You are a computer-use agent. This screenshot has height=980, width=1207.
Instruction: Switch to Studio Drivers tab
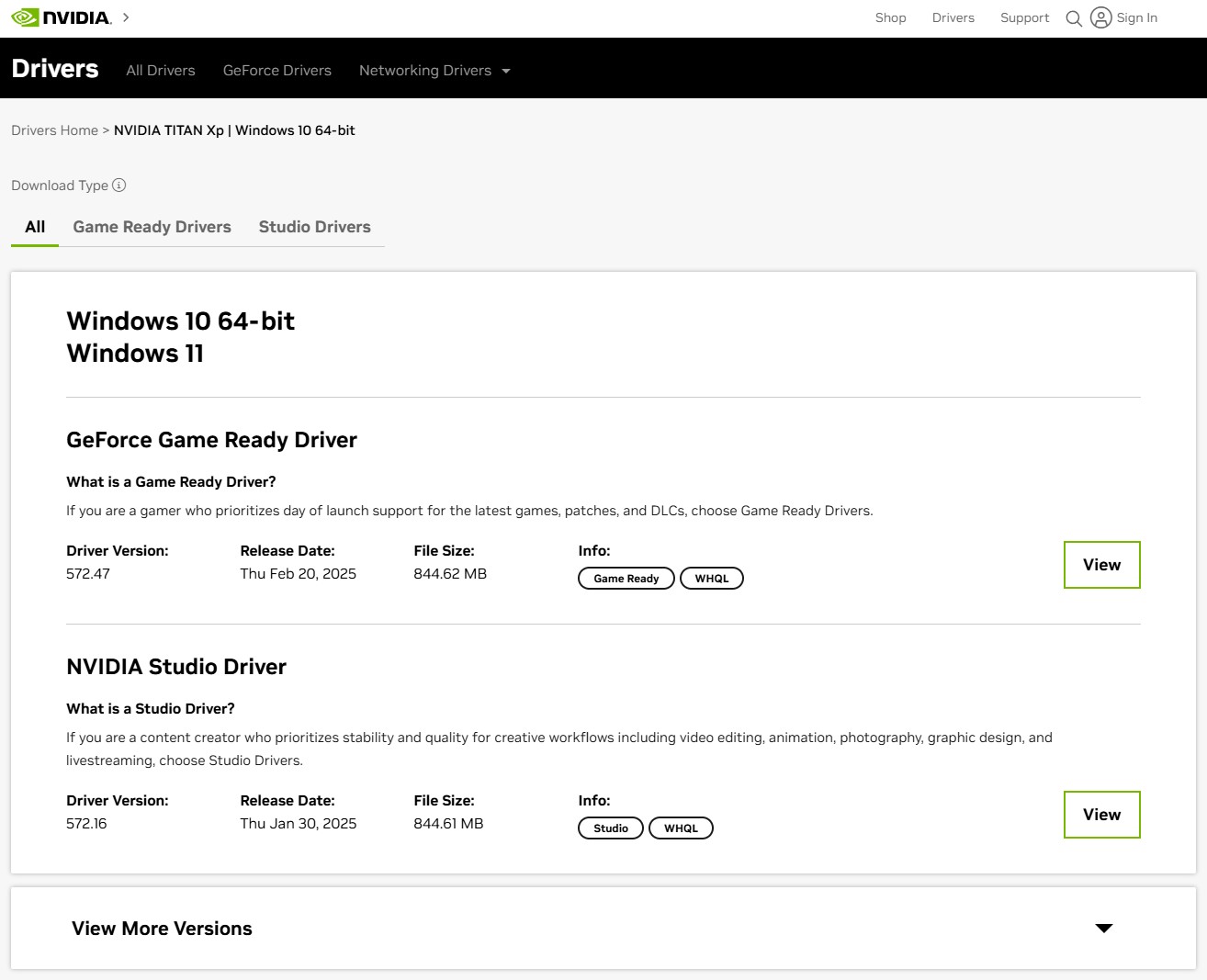(x=314, y=227)
